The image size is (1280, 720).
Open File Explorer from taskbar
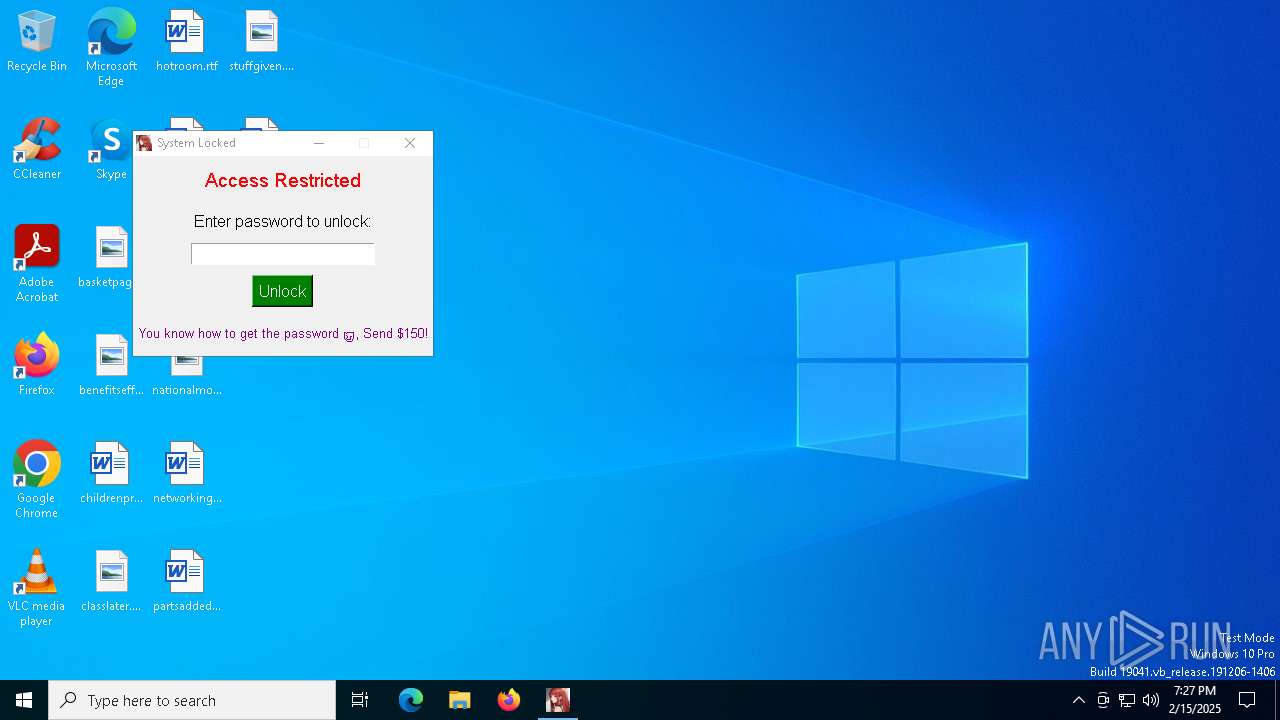pos(460,700)
